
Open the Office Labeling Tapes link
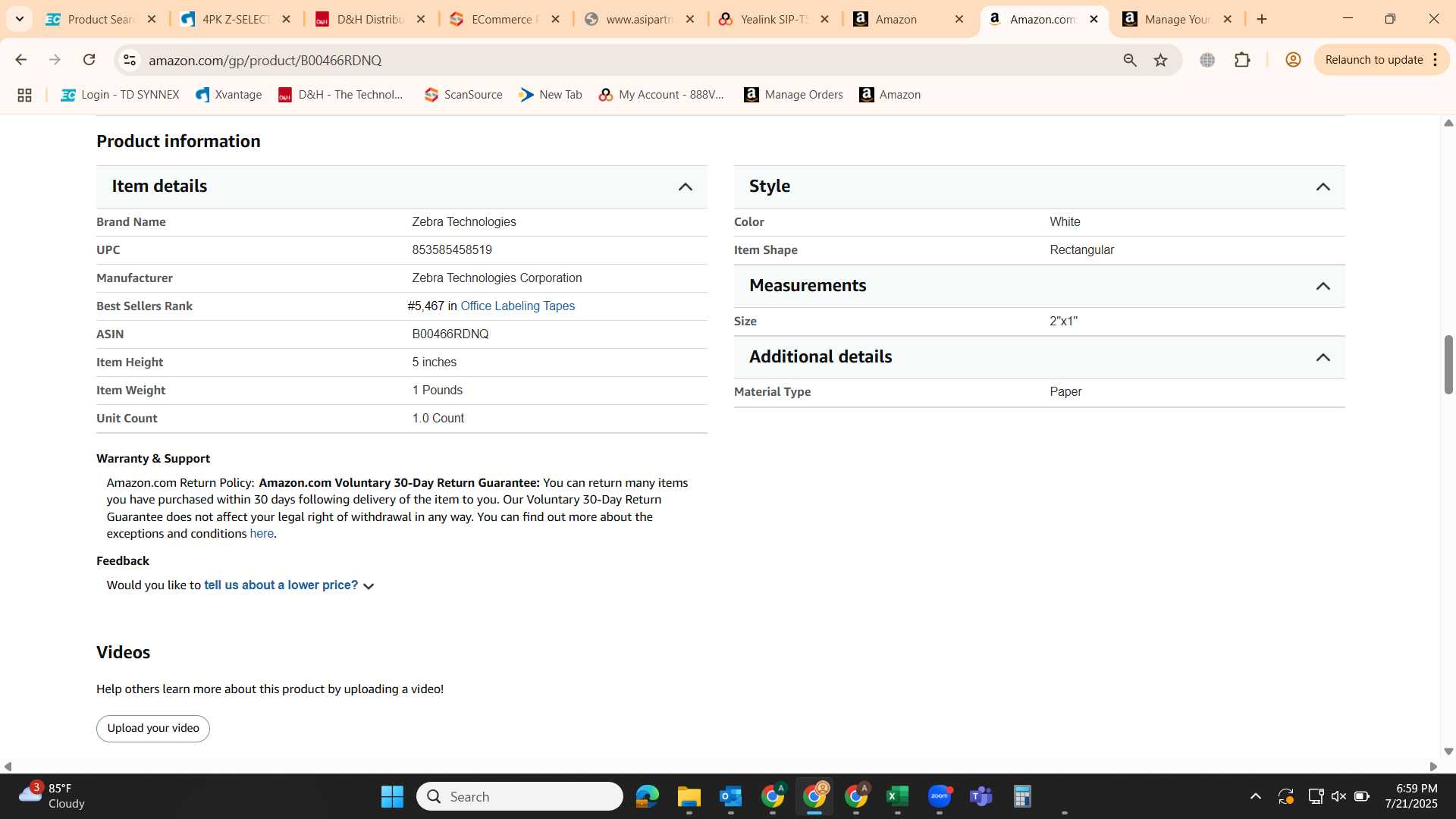point(517,306)
